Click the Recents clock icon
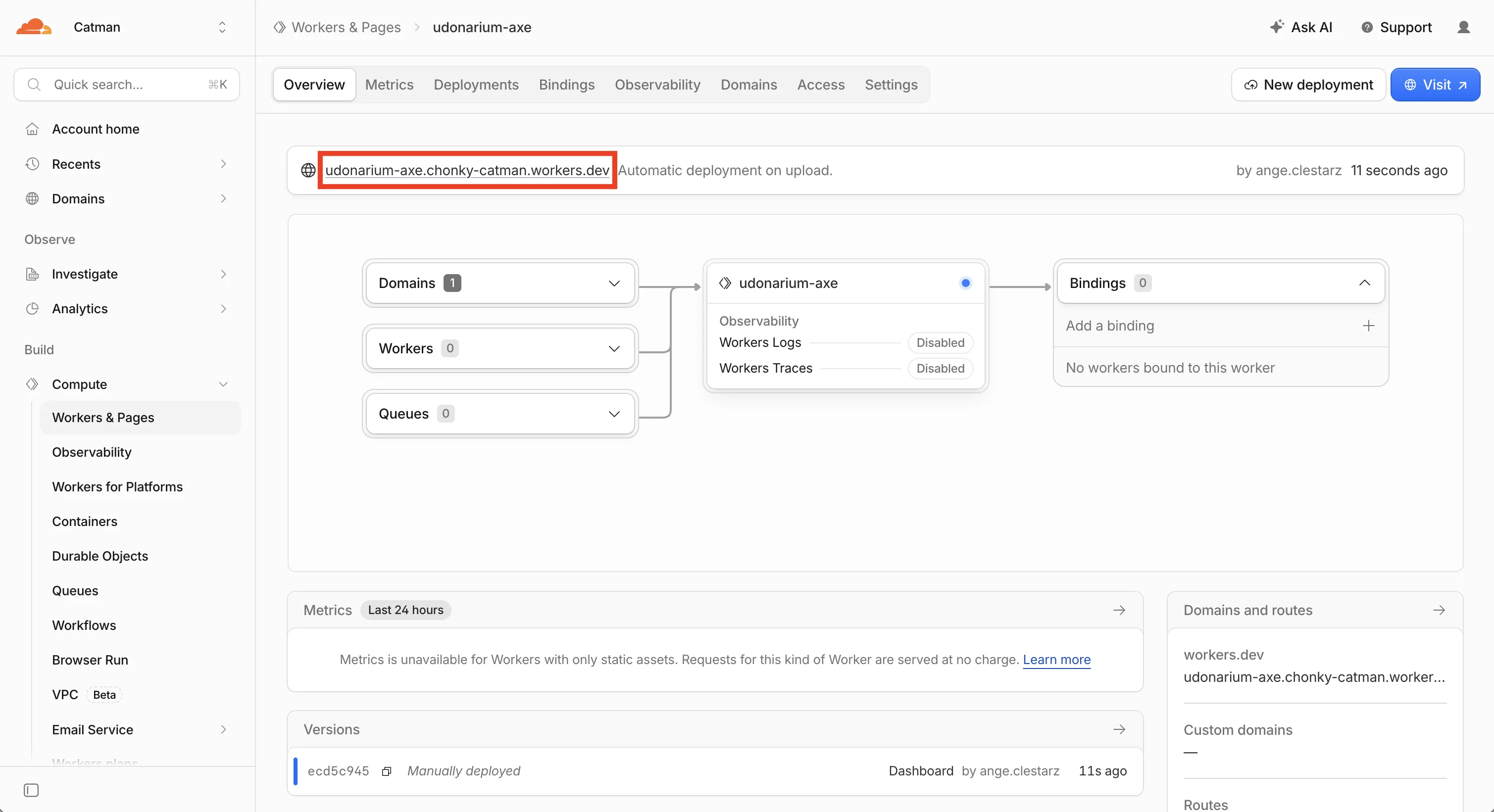The height and width of the screenshot is (812, 1494). coord(33,164)
